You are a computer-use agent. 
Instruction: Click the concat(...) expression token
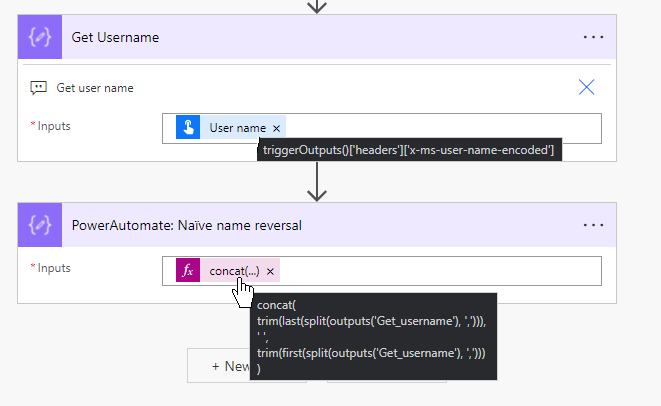[x=228, y=270]
